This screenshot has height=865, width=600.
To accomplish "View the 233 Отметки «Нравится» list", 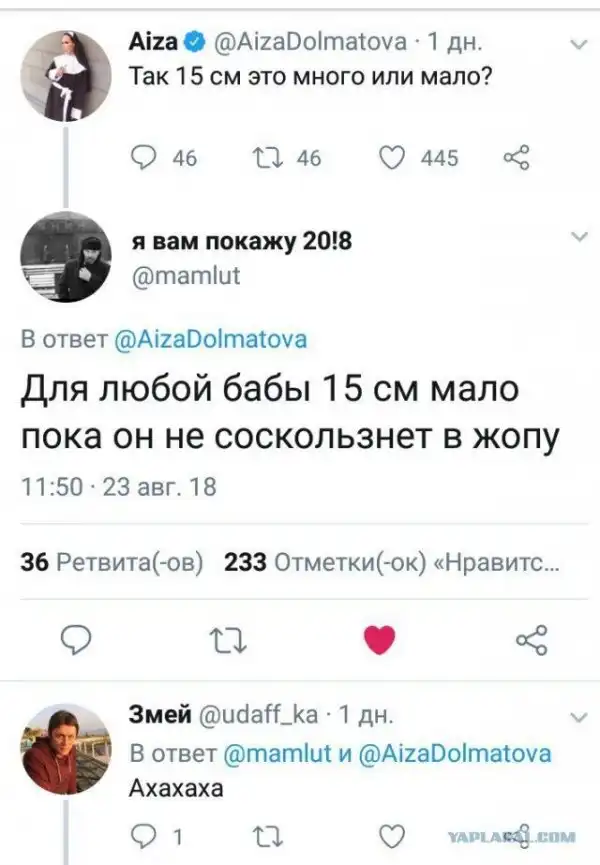I will click(392, 562).
